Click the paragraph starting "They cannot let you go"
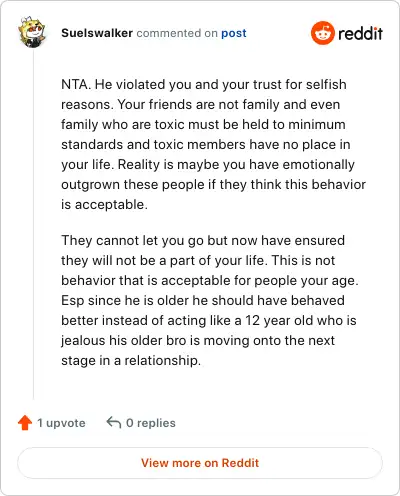The width and height of the screenshot is (400, 496). (x=210, y=300)
